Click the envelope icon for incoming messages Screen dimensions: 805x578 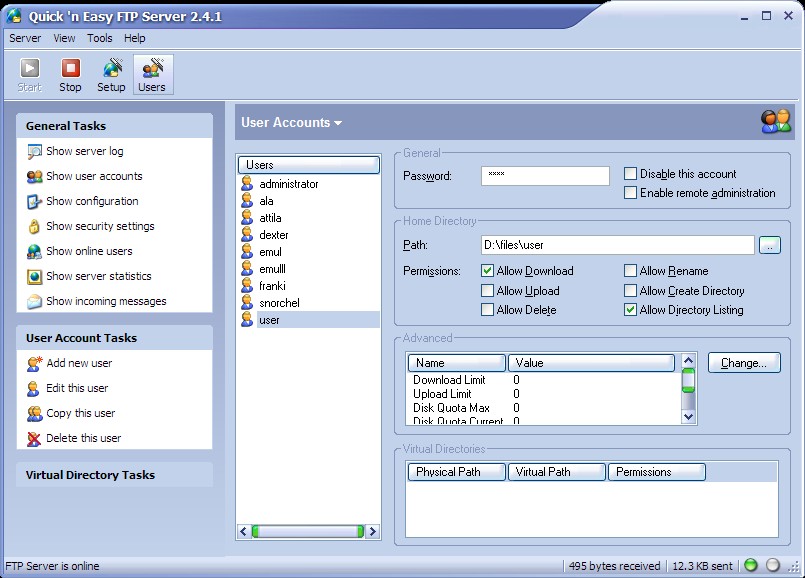click(x=34, y=301)
